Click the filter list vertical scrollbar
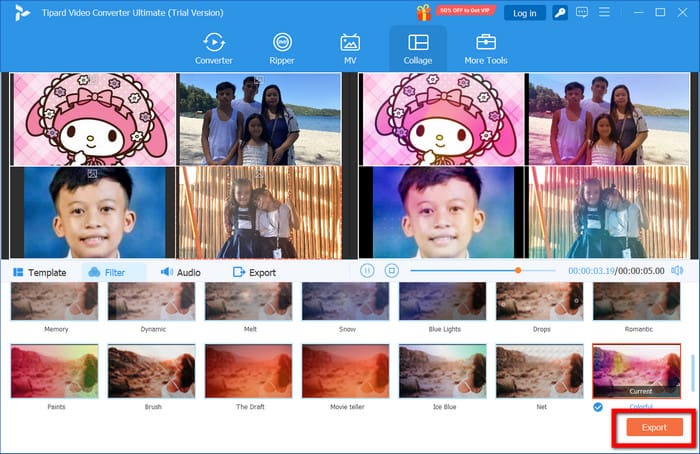 pyautogui.click(x=692, y=371)
